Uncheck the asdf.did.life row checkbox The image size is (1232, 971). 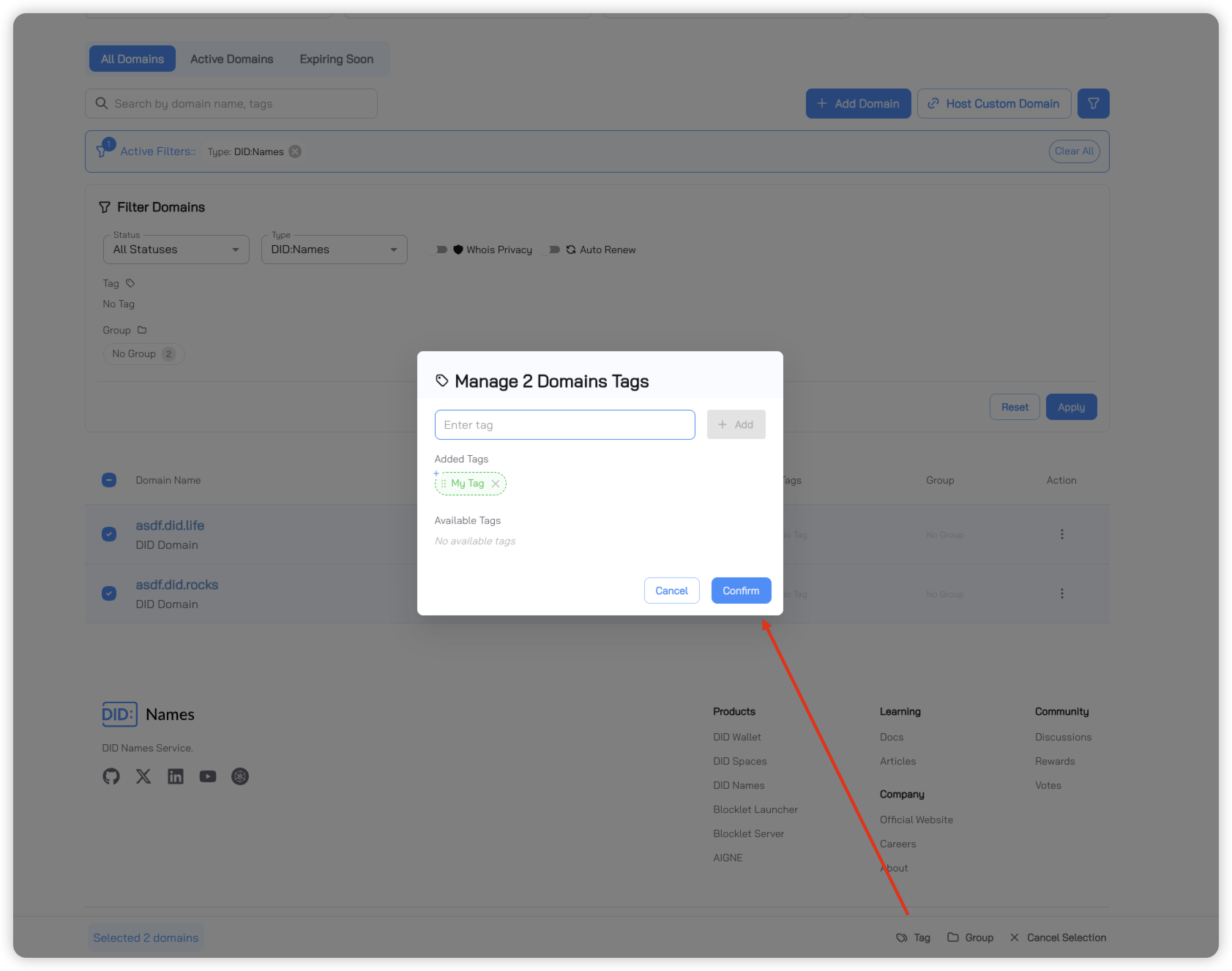coord(109,534)
